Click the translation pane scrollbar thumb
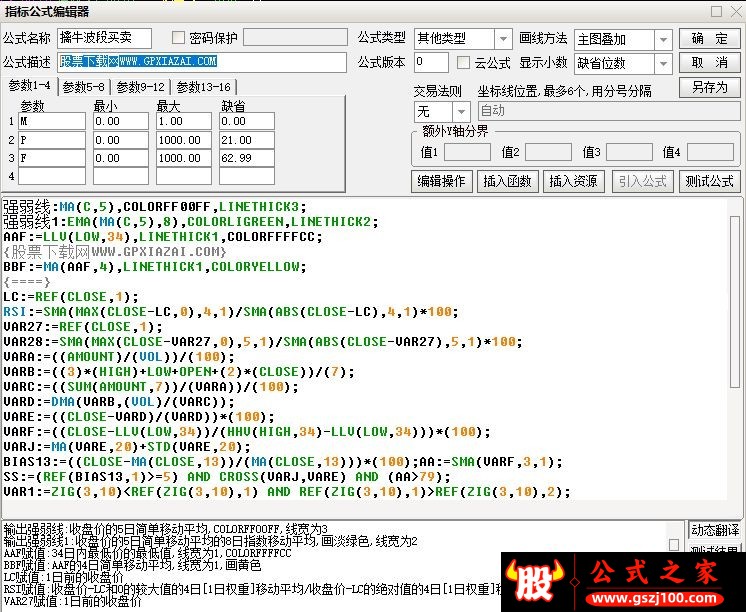 click(674, 544)
